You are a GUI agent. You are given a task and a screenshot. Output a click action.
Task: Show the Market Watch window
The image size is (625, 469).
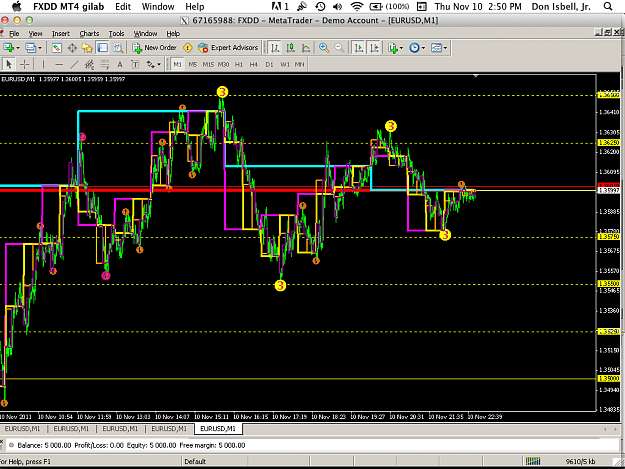click(x=57, y=48)
